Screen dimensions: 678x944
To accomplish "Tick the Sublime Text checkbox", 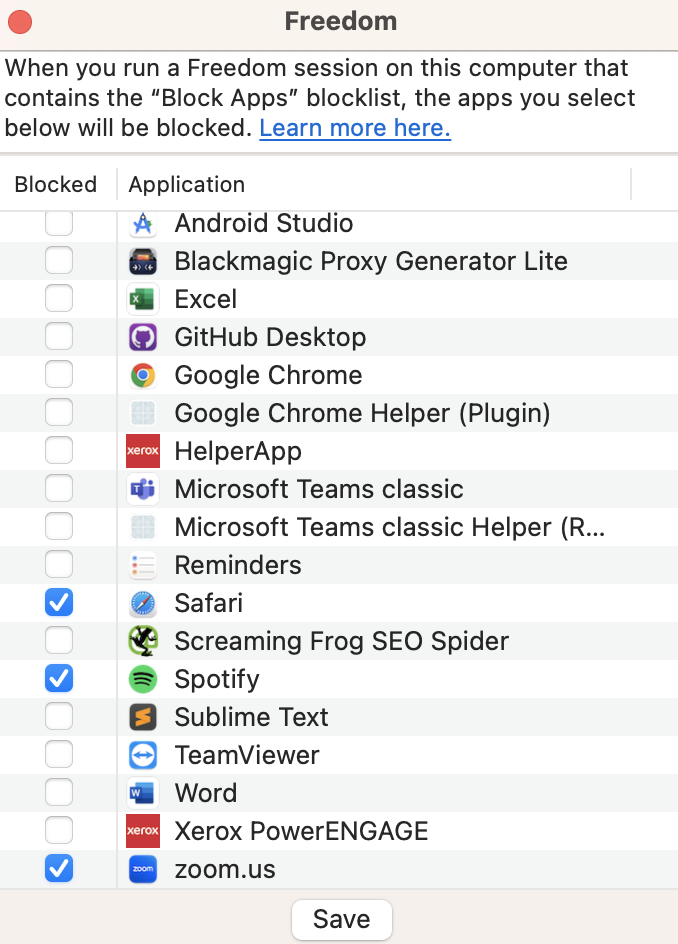I will [x=59, y=717].
